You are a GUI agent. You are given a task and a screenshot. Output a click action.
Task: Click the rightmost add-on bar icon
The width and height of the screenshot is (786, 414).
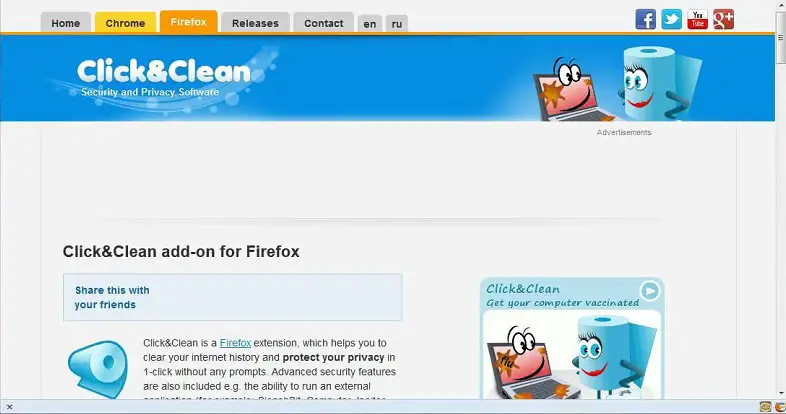click(780, 407)
